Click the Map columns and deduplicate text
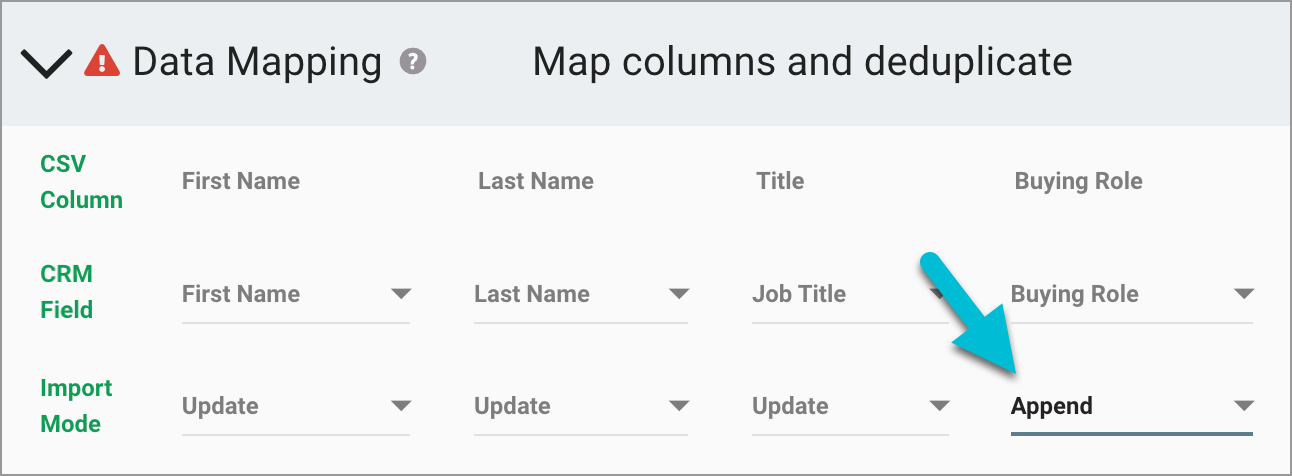This screenshot has width=1292, height=476. tap(802, 62)
